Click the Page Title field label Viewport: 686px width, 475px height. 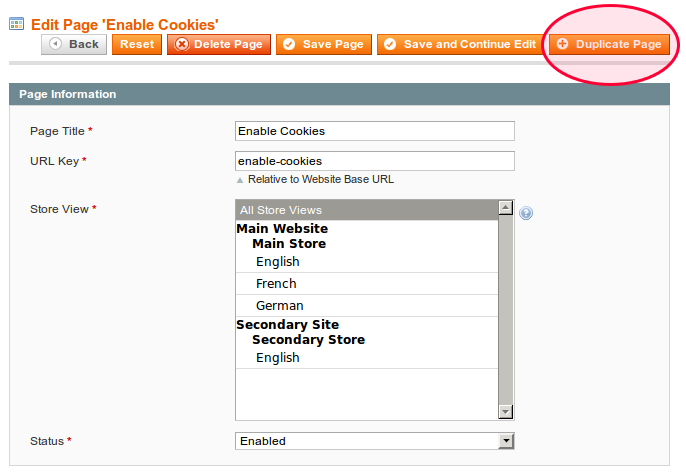pyautogui.click(x=57, y=131)
